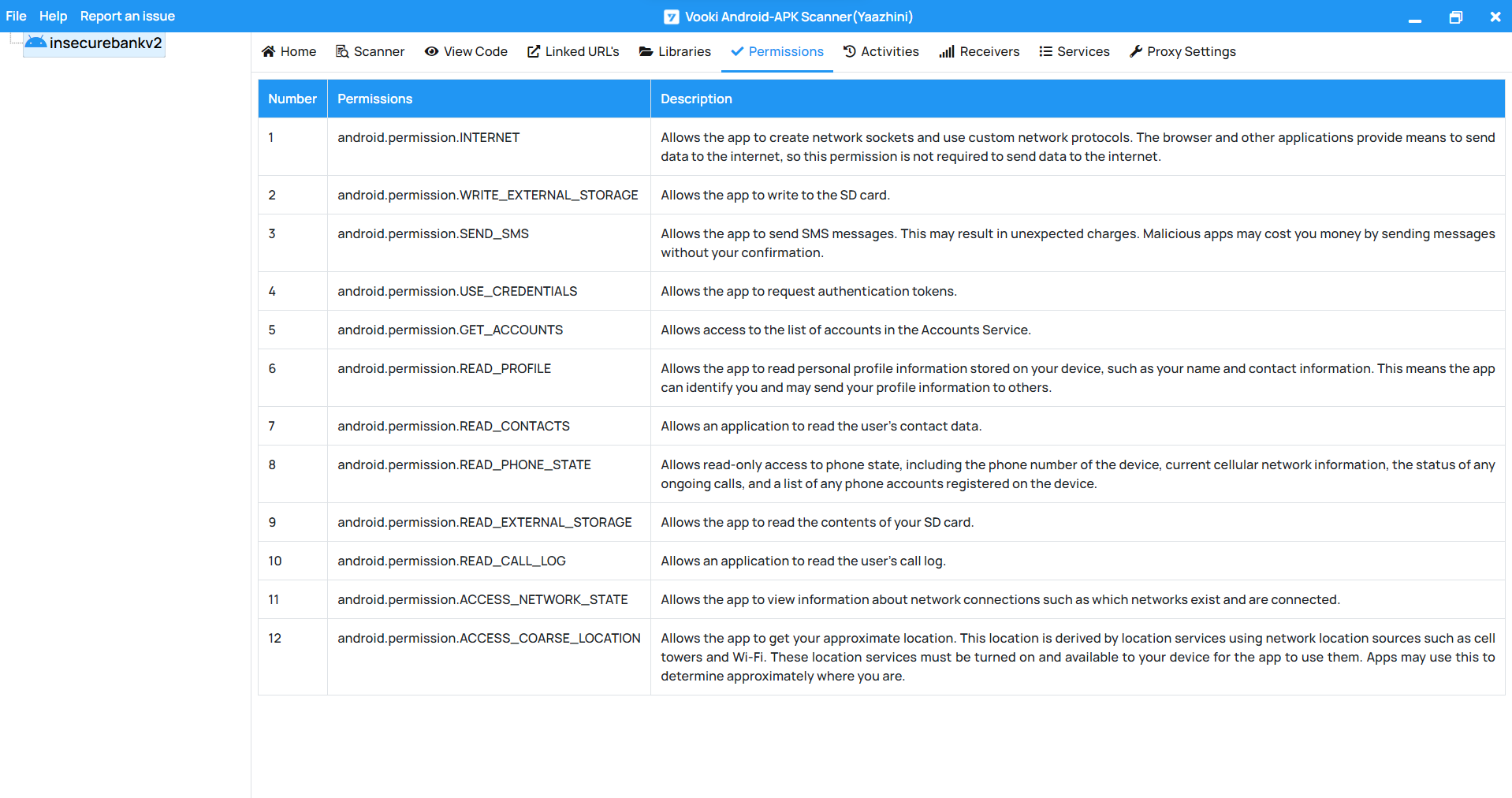Go to the Linked URL's tab
Viewport: 1512px width, 798px height.
click(573, 51)
